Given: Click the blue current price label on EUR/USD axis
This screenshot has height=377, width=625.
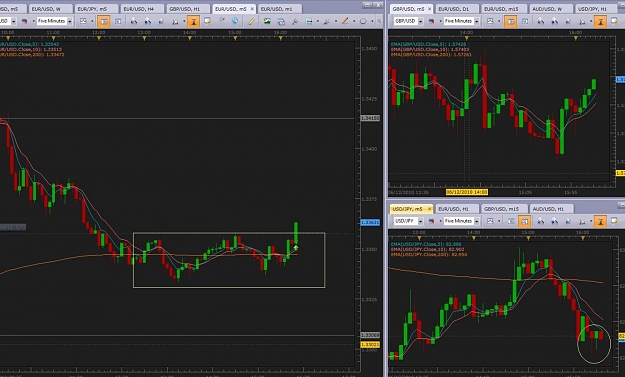Looking at the screenshot, I should click(370, 222).
